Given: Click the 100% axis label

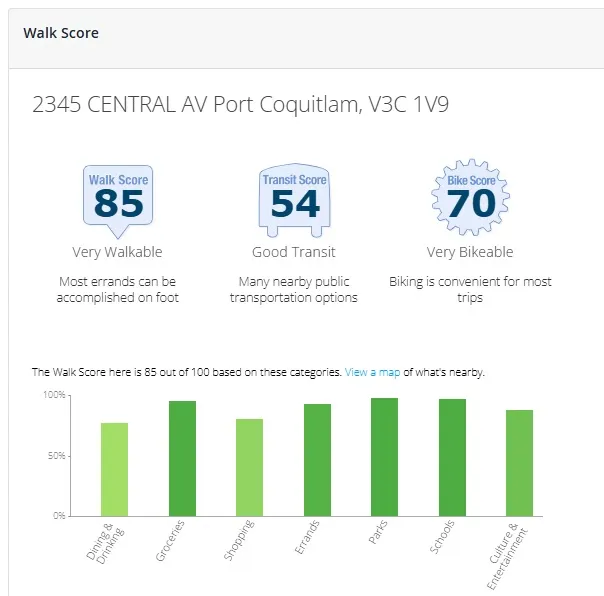Looking at the screenshot, I should (53, 396).
